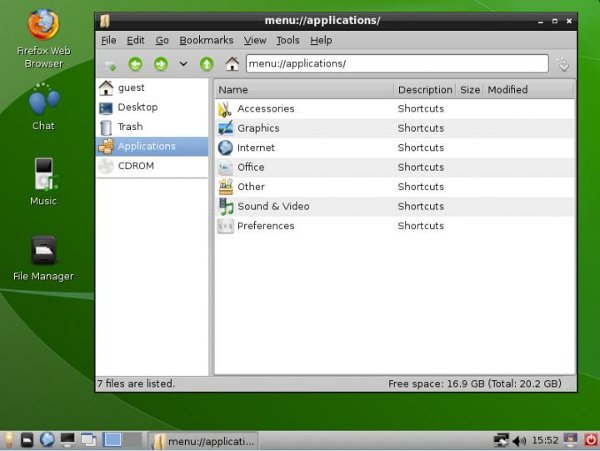Select the Accessories name text

pyautogui.click(x=266, y=109)
